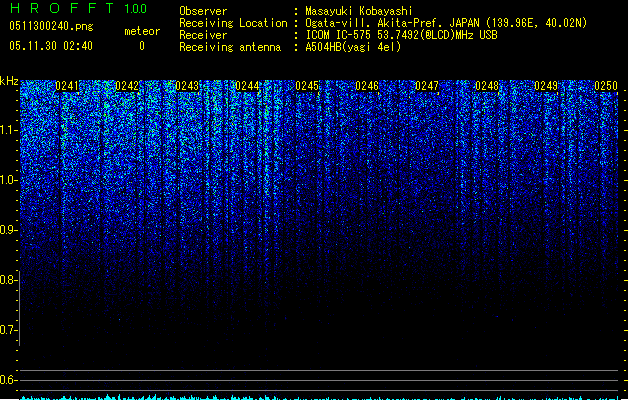Image resolution: width=629 pixels, height=400 pixels.
Task: Click frequency axis label 0.7
Action: point(8,330)
